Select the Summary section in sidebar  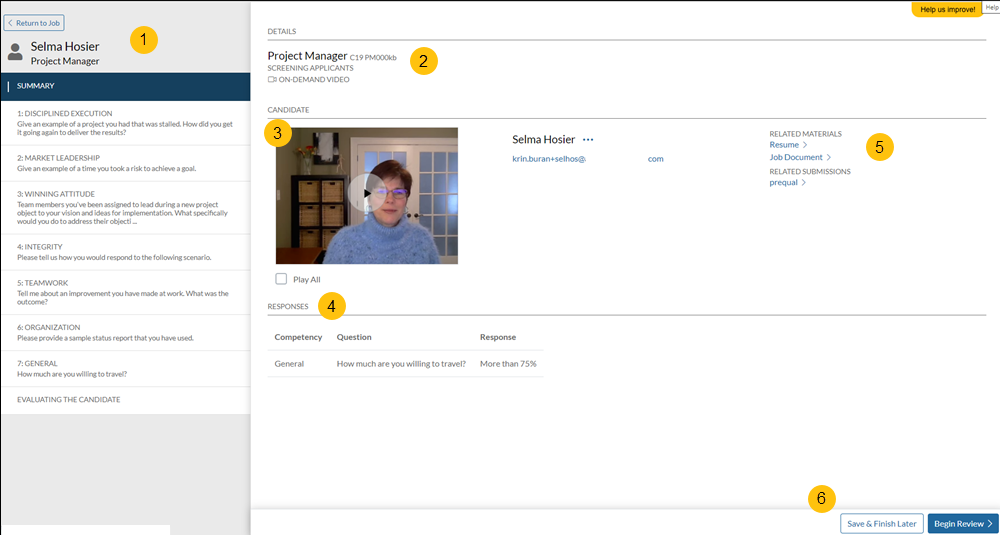(x=36, y=86)
